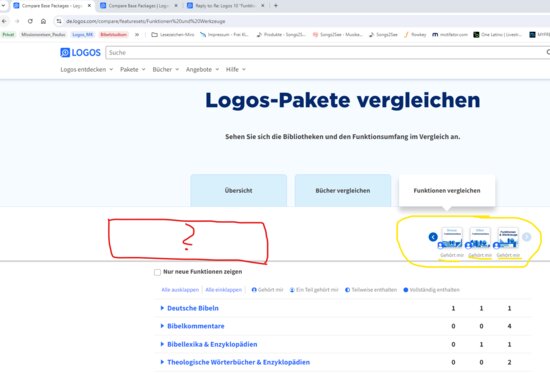Image resolution: width=550 pixels, height=374 pixels.
Task: Click the 'Gehört mir' legend icon
Action: coord(254,290)
